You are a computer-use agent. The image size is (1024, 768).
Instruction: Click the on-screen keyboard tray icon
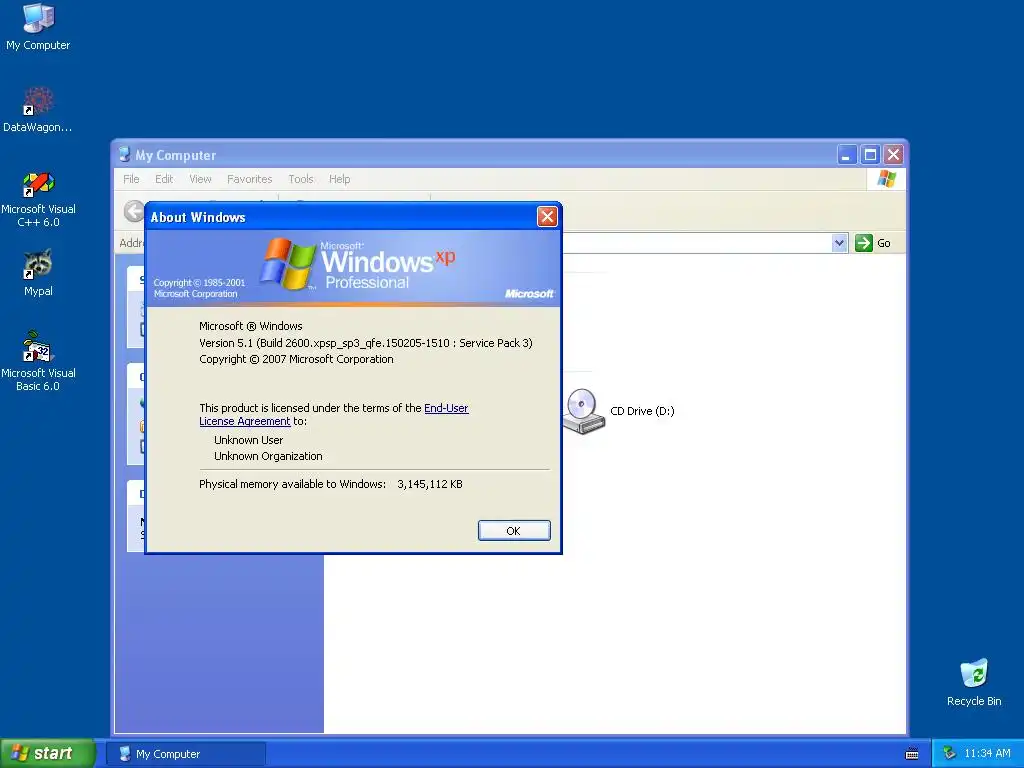[912, 754]
